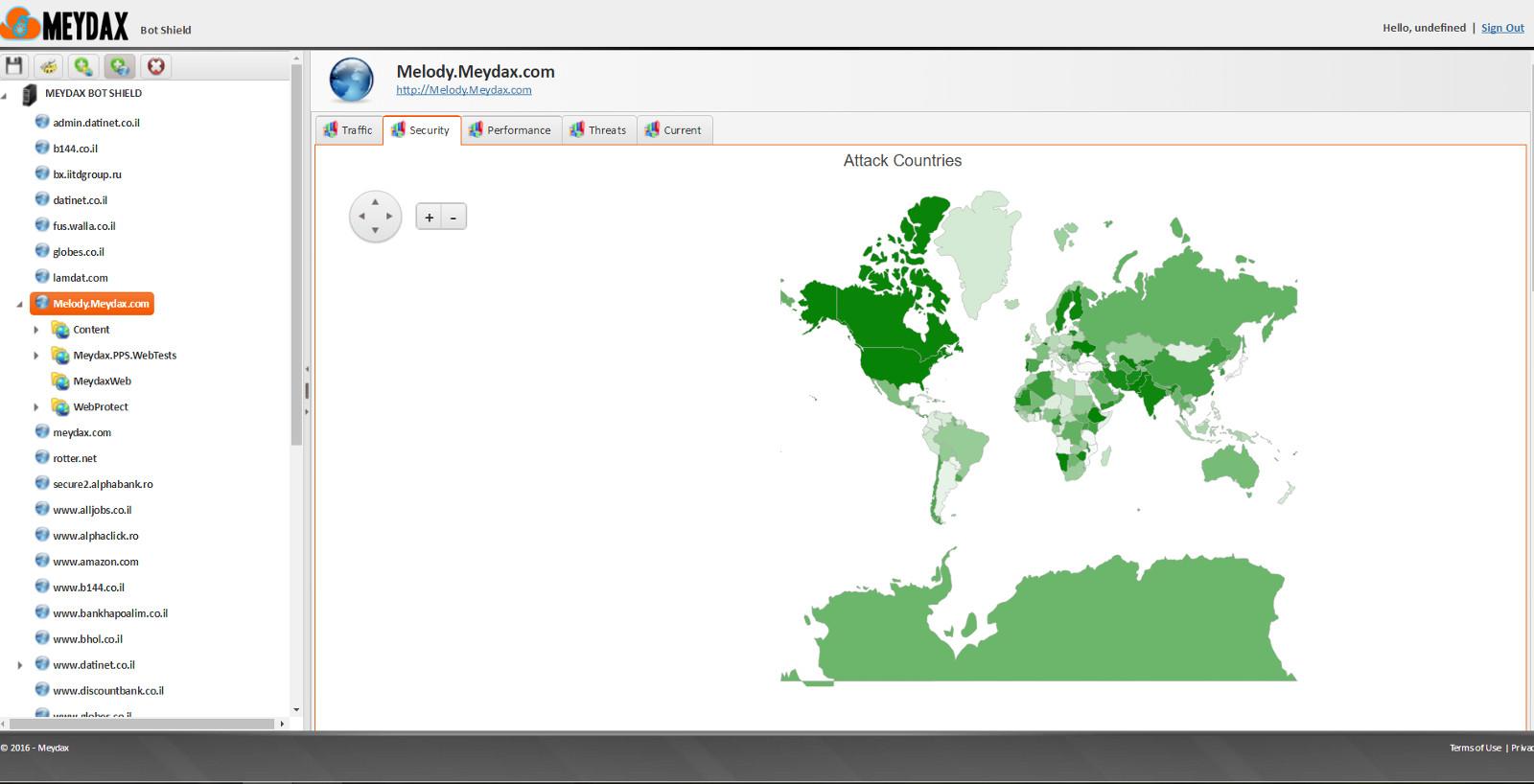Open the http://Melody.Meydax.com link
Image resolution: width=1534 pixels, height=784 pixels.
pos(464,90)
